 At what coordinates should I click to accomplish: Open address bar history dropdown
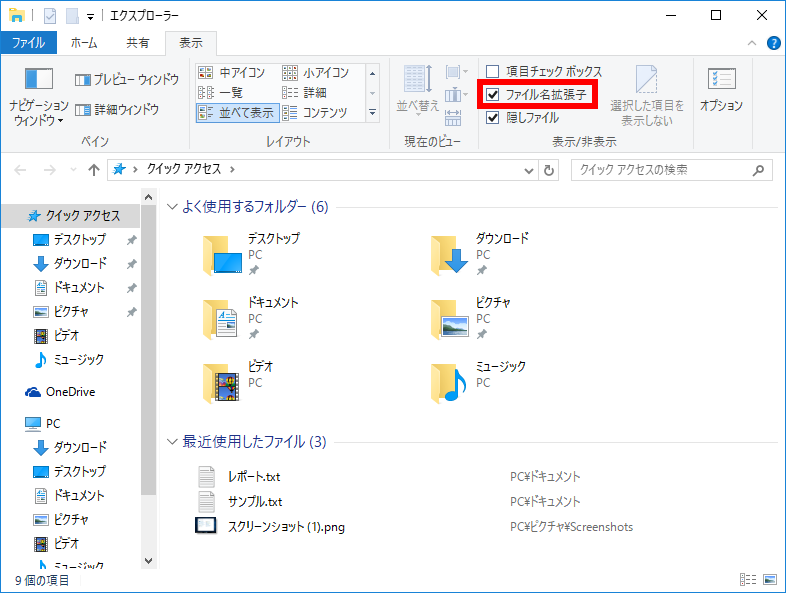528,170
